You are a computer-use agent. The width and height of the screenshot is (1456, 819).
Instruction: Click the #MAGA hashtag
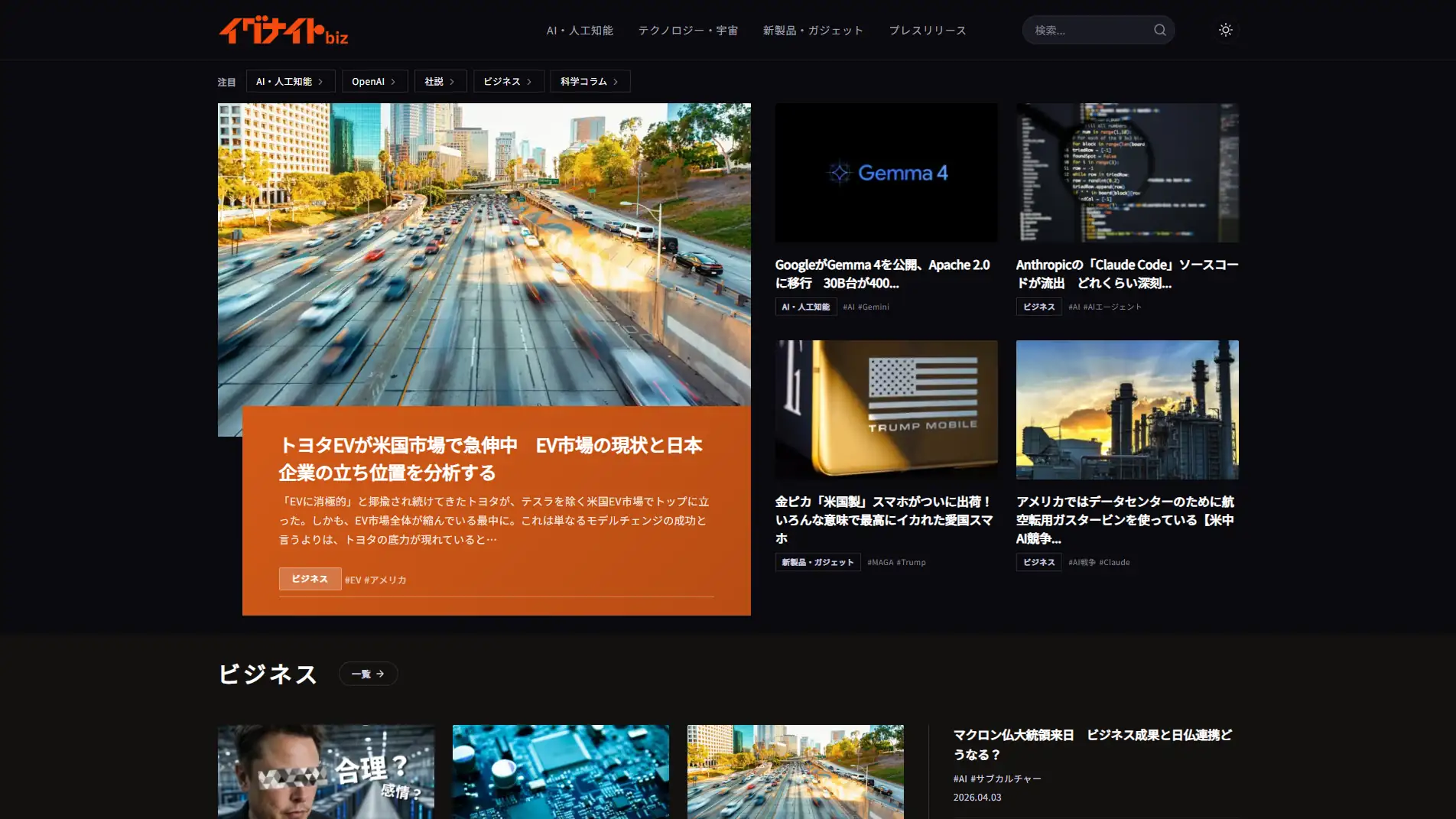[880, 562]
